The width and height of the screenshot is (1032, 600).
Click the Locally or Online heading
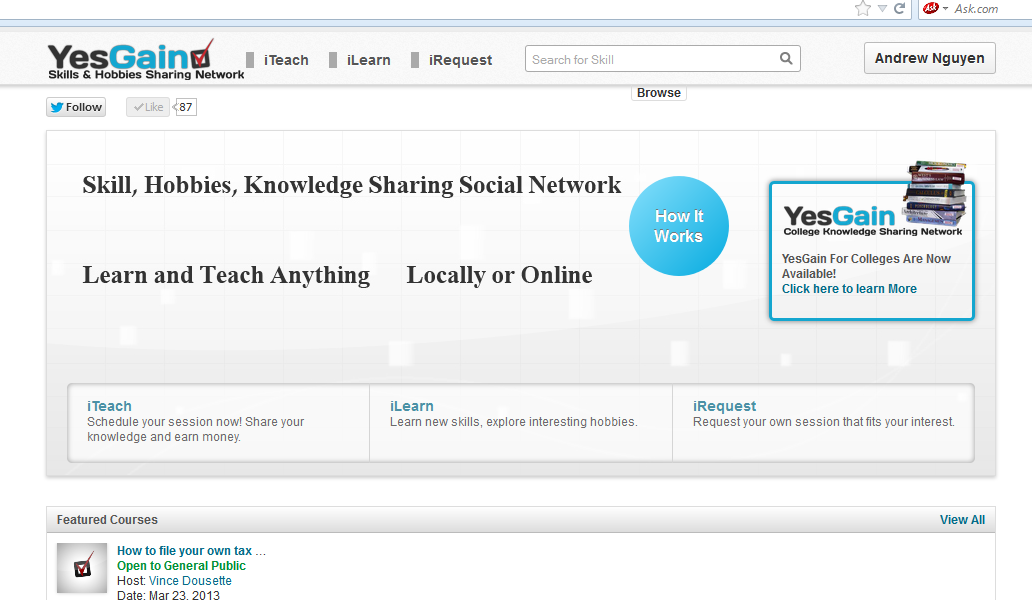pyautogui.click(x=499, y=275)
